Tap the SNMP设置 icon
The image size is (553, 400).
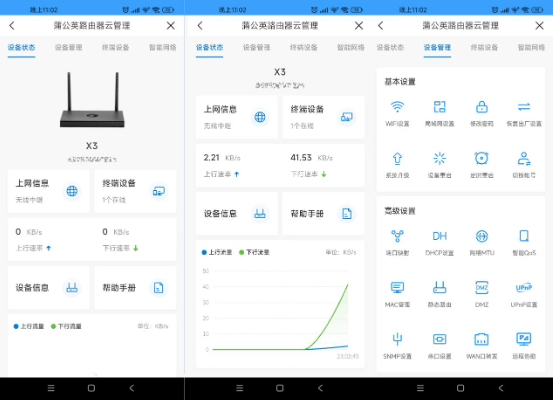[x=397, y=339]
